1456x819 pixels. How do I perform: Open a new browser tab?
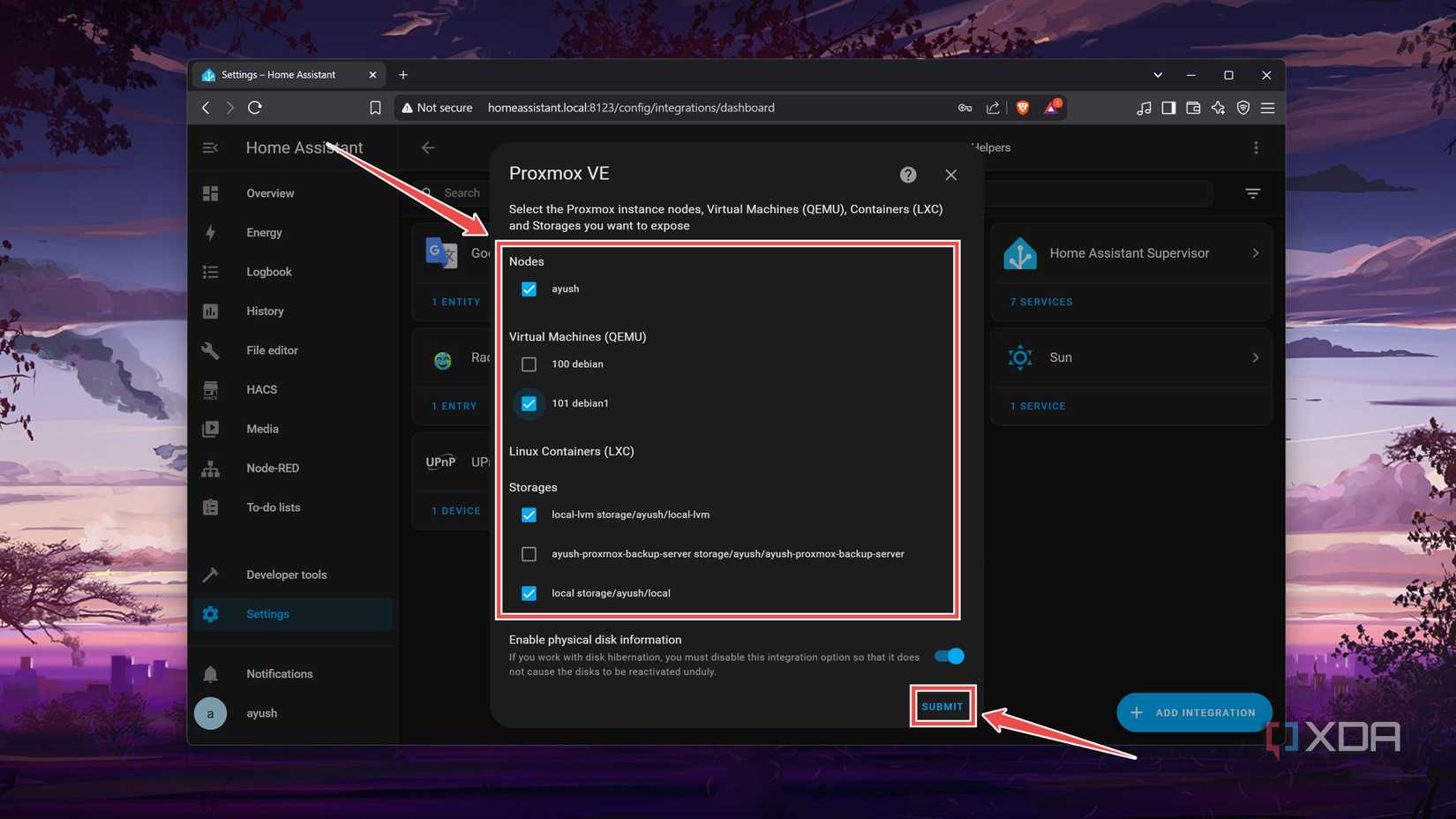[x=403, y=75]
